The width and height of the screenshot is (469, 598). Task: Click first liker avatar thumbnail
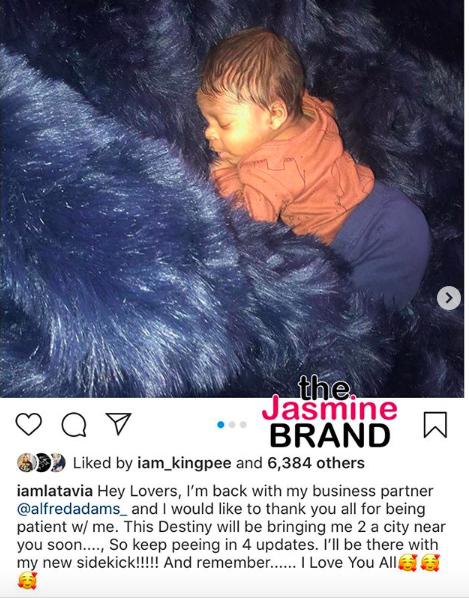coord(26,463)
